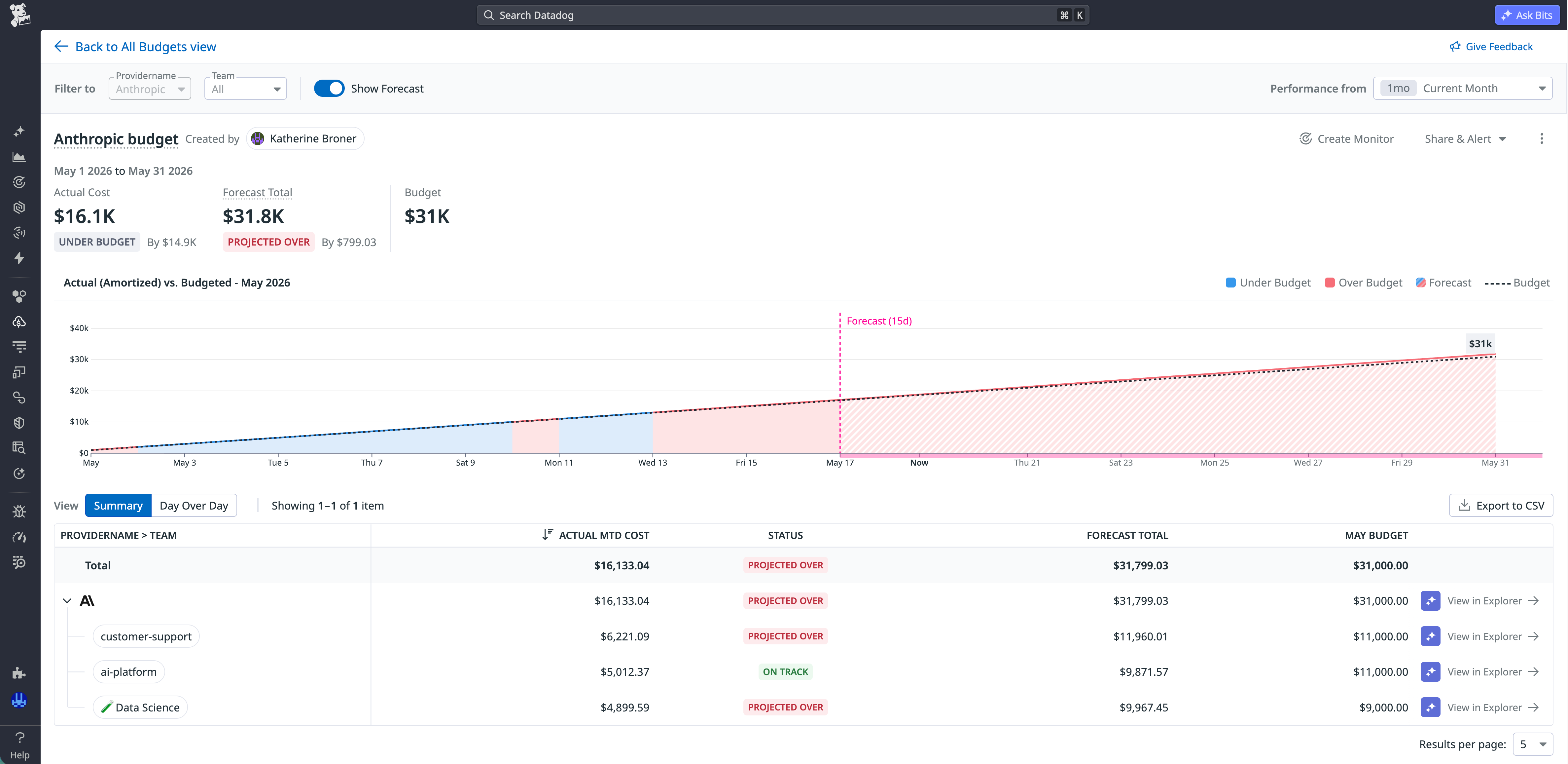Open the user avatar in sidebar
This screenshot has width=1568, height=764.
[19, 700]
